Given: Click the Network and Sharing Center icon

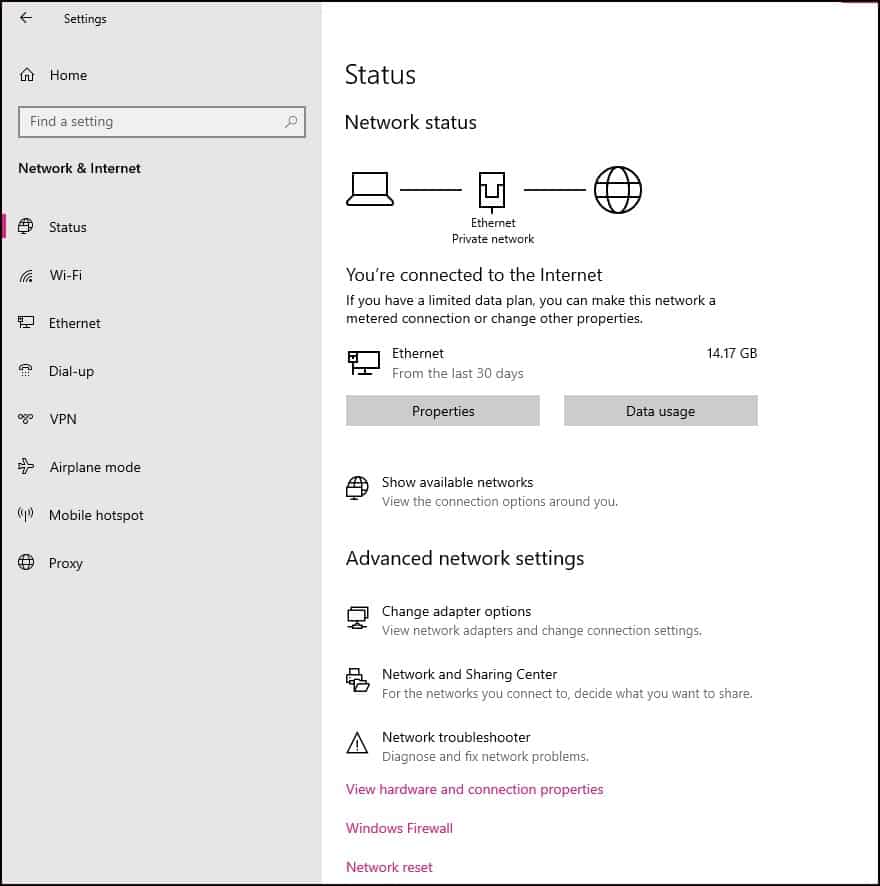Looking at the screenshot, I should [357, 680].
